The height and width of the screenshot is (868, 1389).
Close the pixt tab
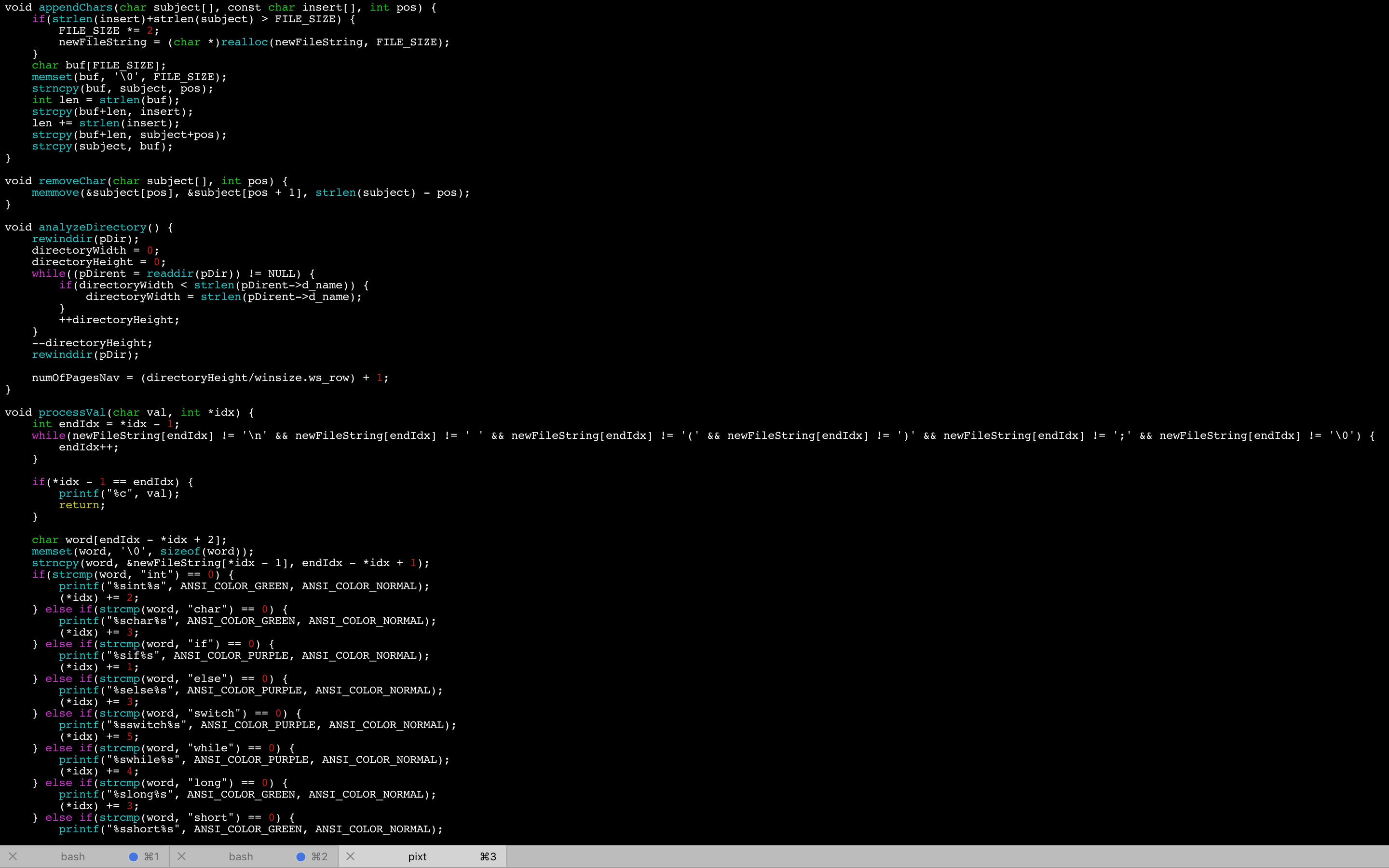pyautogui.click(x=351, y=856)
